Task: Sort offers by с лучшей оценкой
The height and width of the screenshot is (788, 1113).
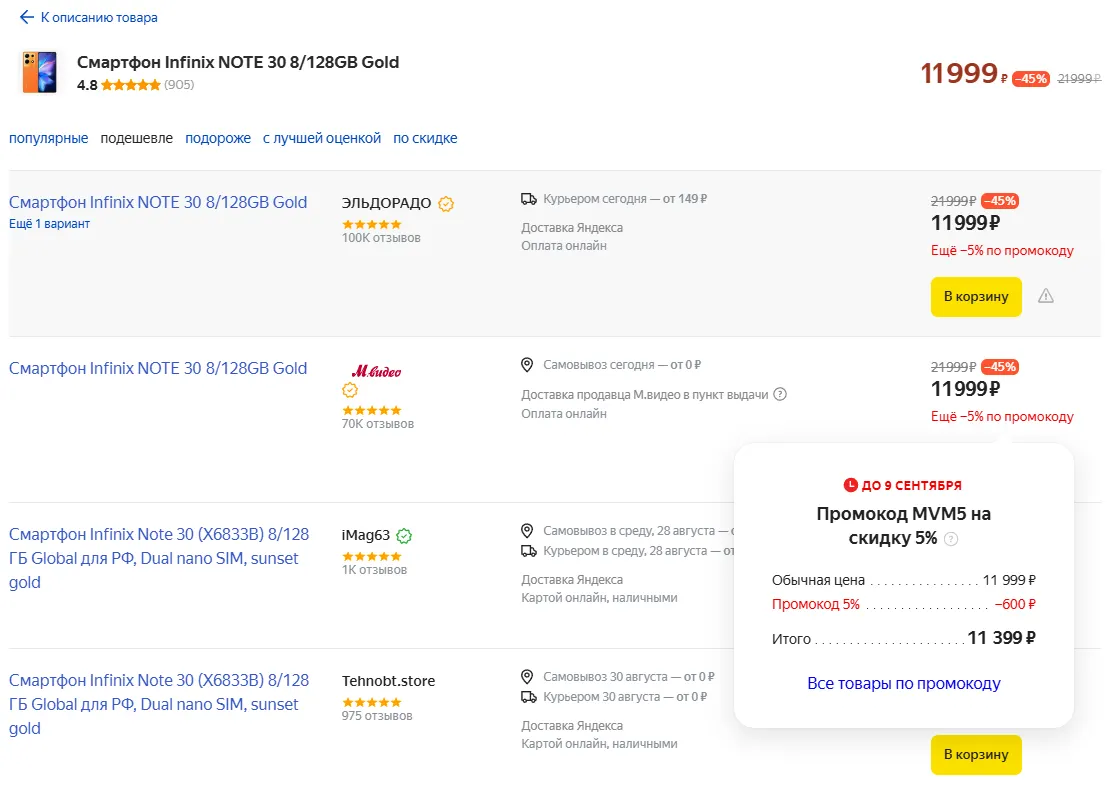Action: [322, 139]
